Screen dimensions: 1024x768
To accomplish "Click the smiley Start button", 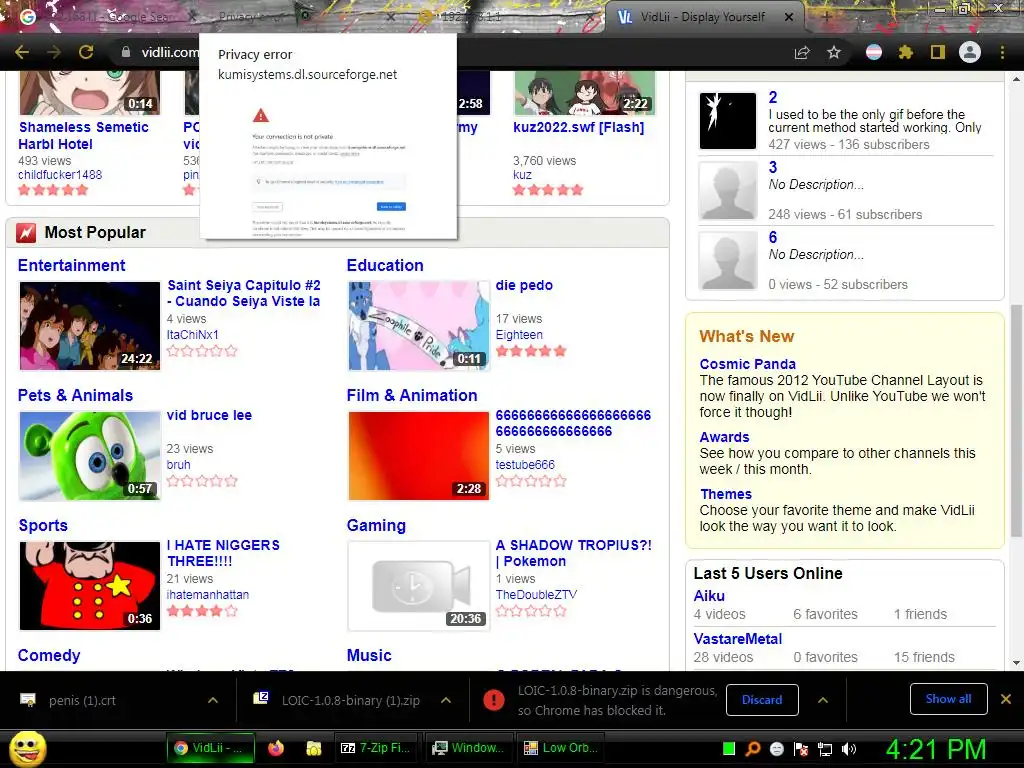I will click(27, 749).
